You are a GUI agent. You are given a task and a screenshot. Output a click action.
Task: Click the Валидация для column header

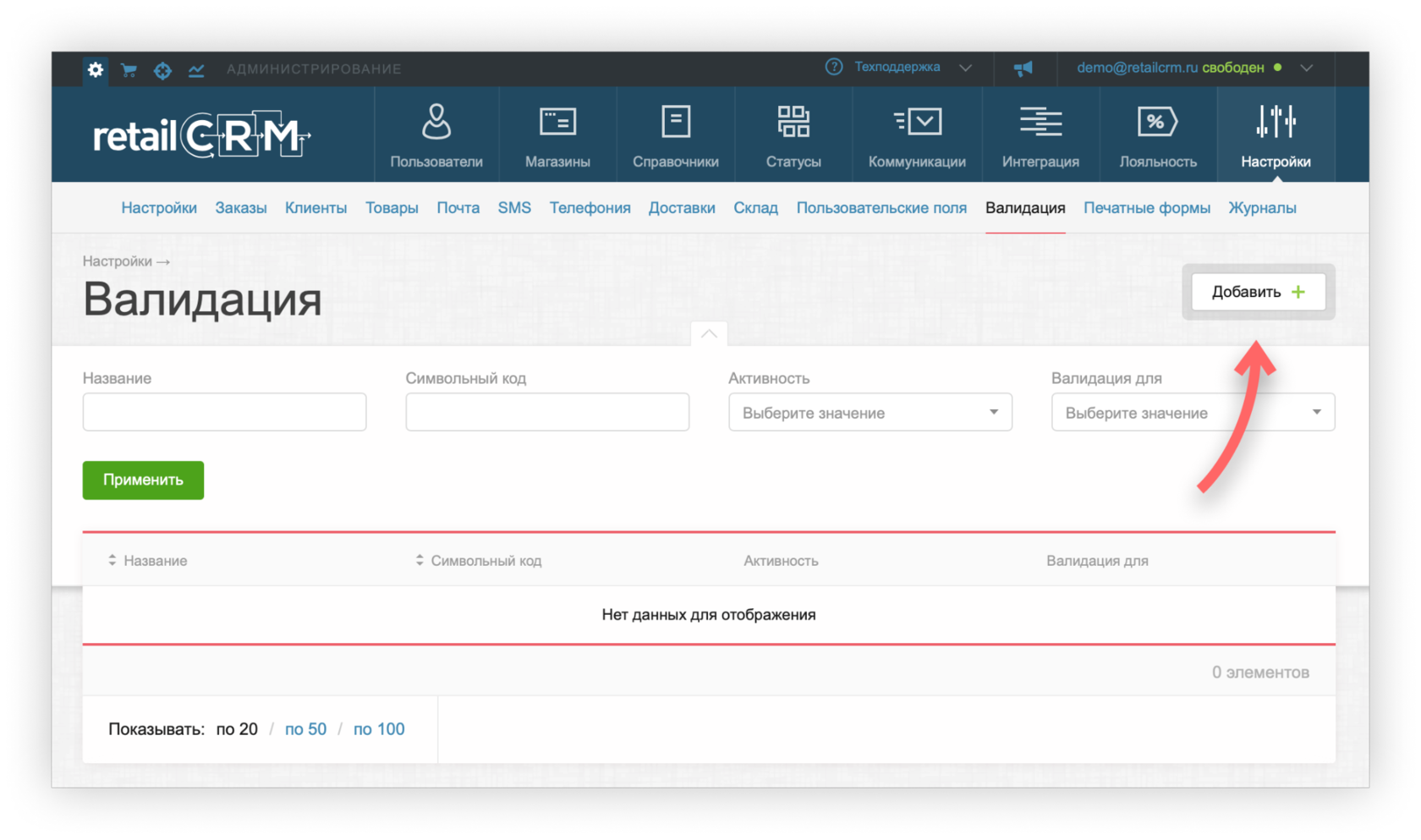(1097, 561)
